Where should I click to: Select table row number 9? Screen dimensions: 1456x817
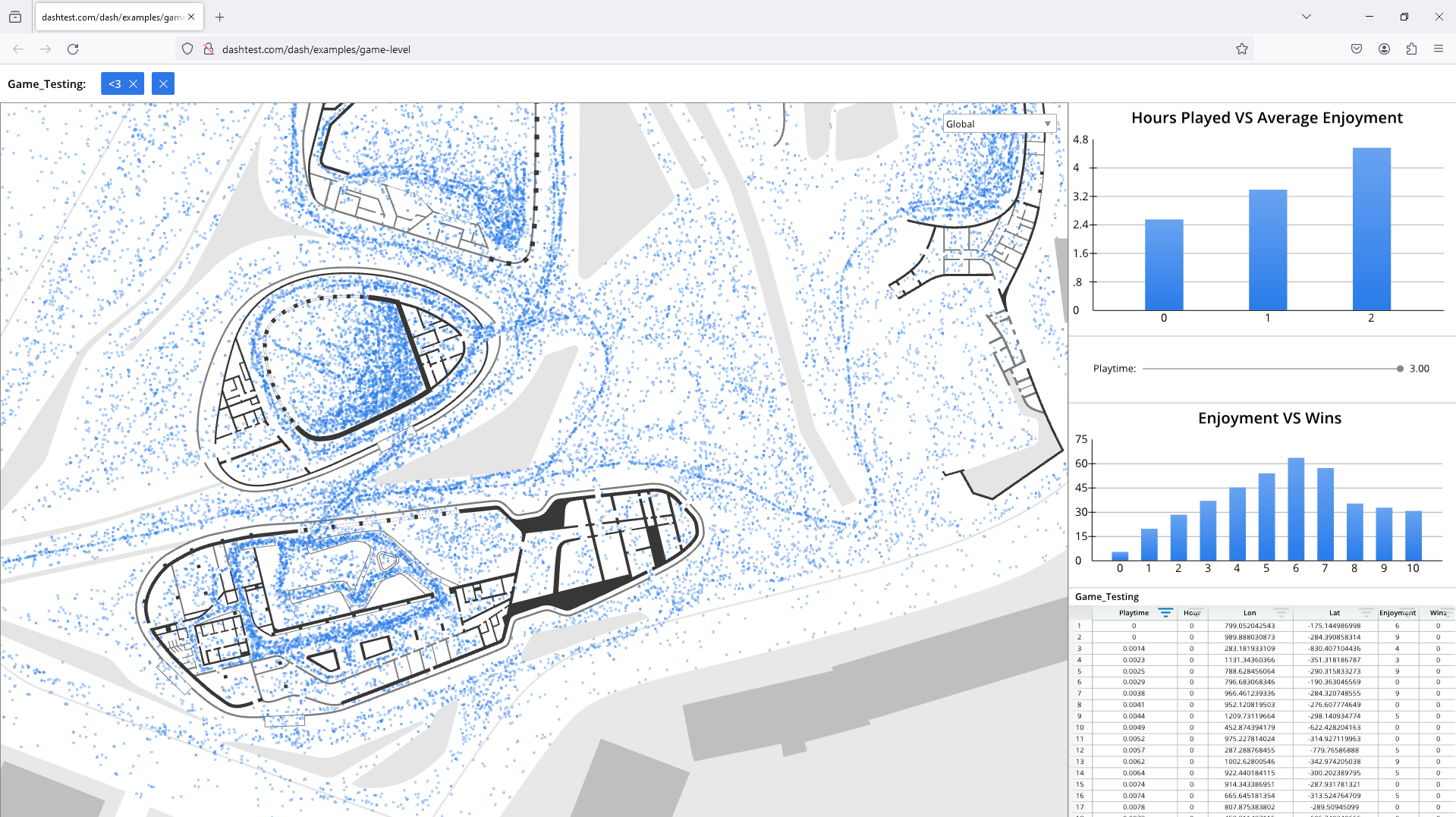tap(1079, 716)
